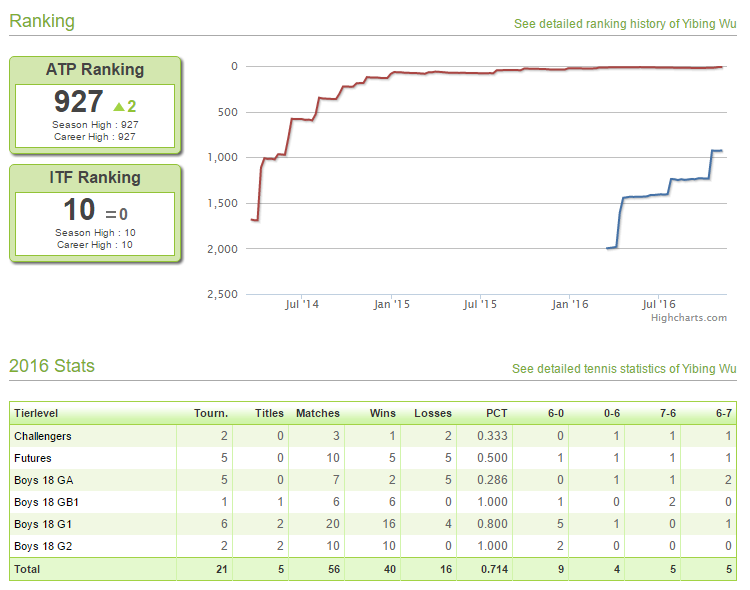Click the green ATP ranking up arrow
Screen dimensions: 750x590
(119, 107)
